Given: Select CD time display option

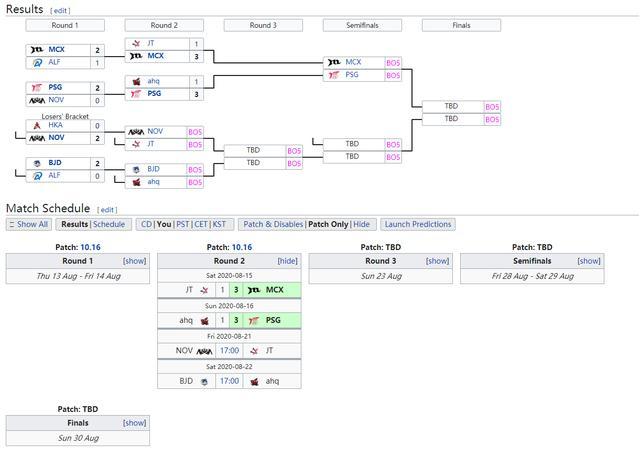Looking at the screenshot, I should tap(146, 224).
